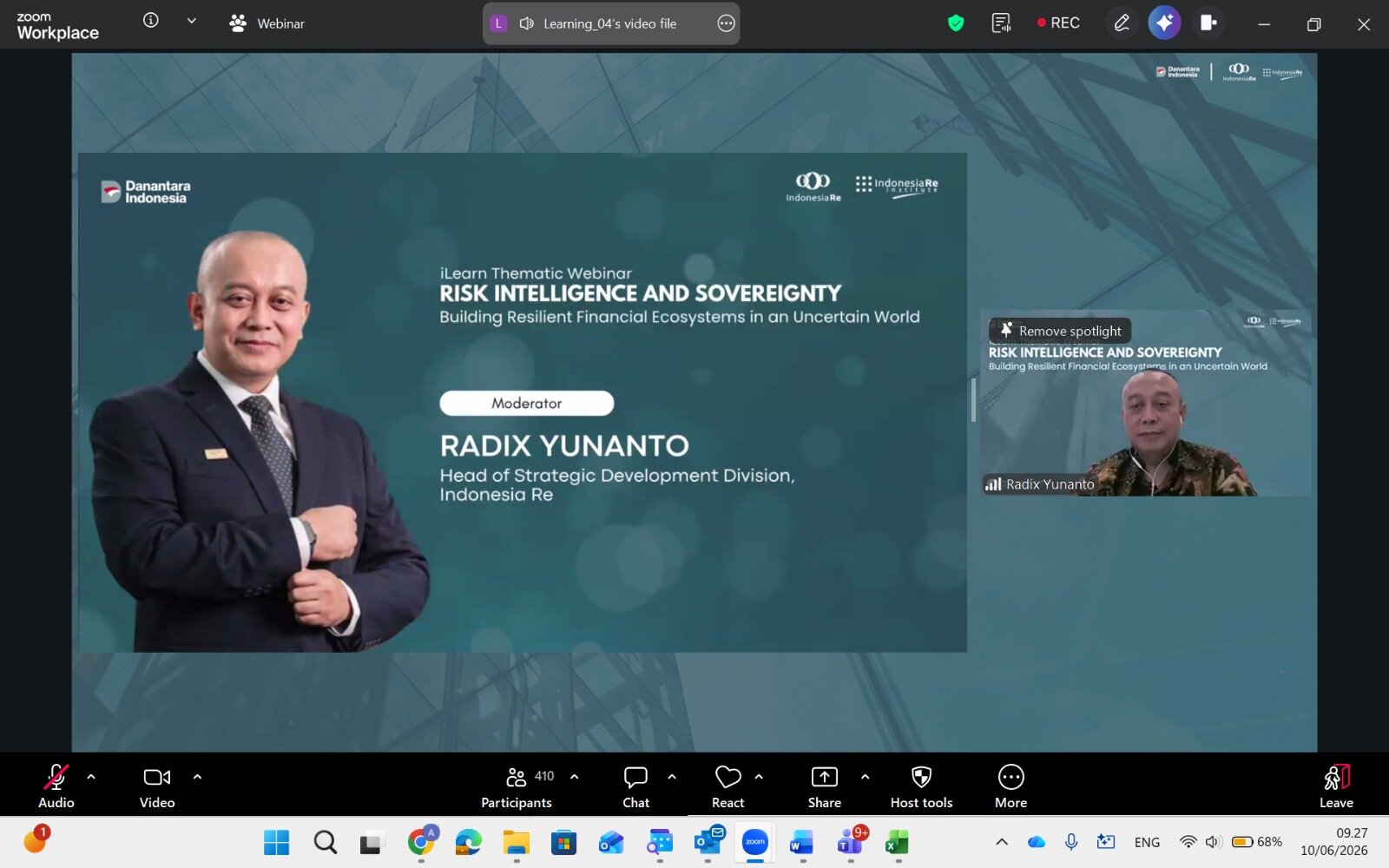1389x868 pixels.
Task: Select the Radix Yunanto video thumbnail
Action: (x=1146, y=403)
